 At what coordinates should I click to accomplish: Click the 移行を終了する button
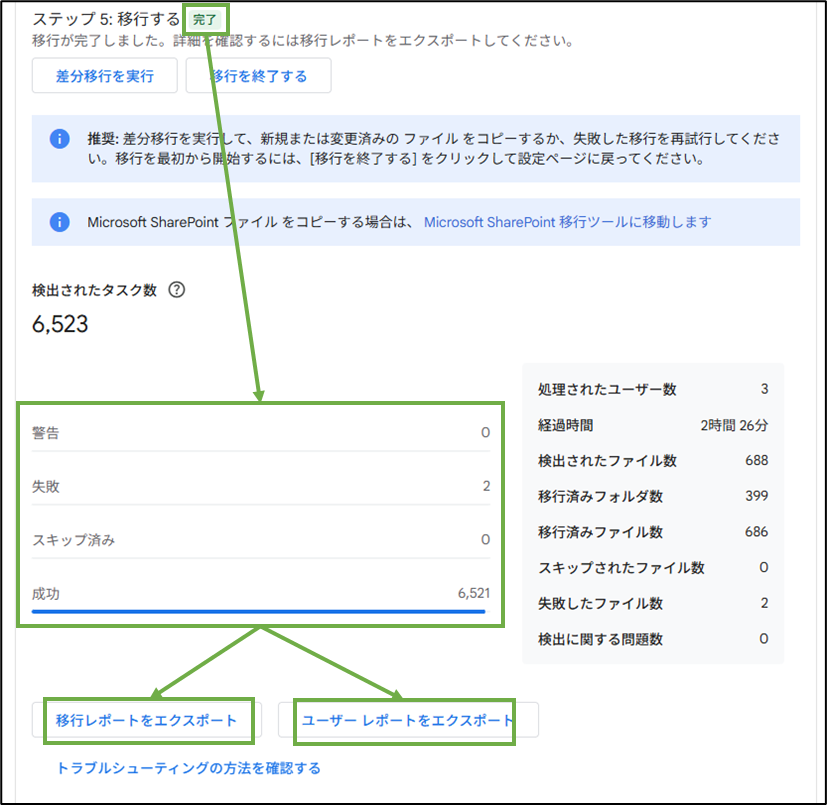coord(258,76)
